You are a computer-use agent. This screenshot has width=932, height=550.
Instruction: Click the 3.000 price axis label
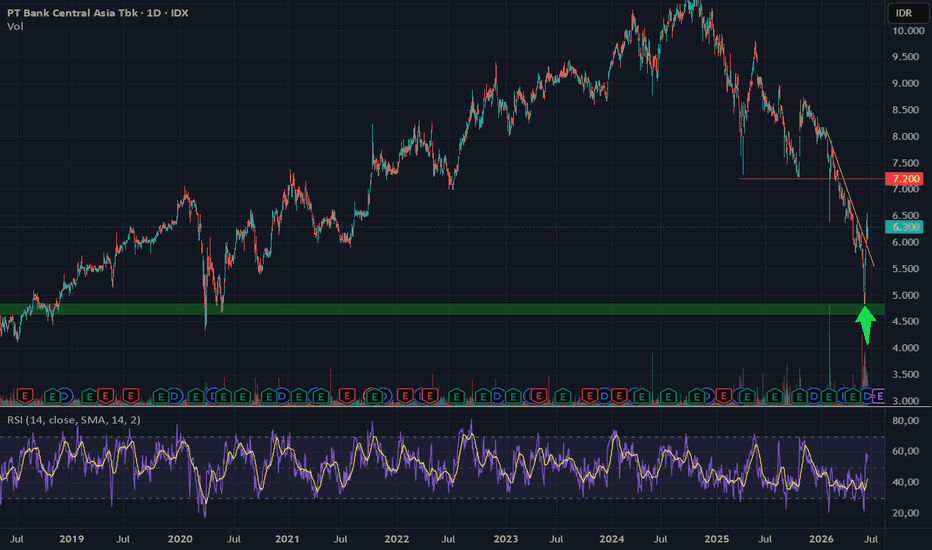906,401
